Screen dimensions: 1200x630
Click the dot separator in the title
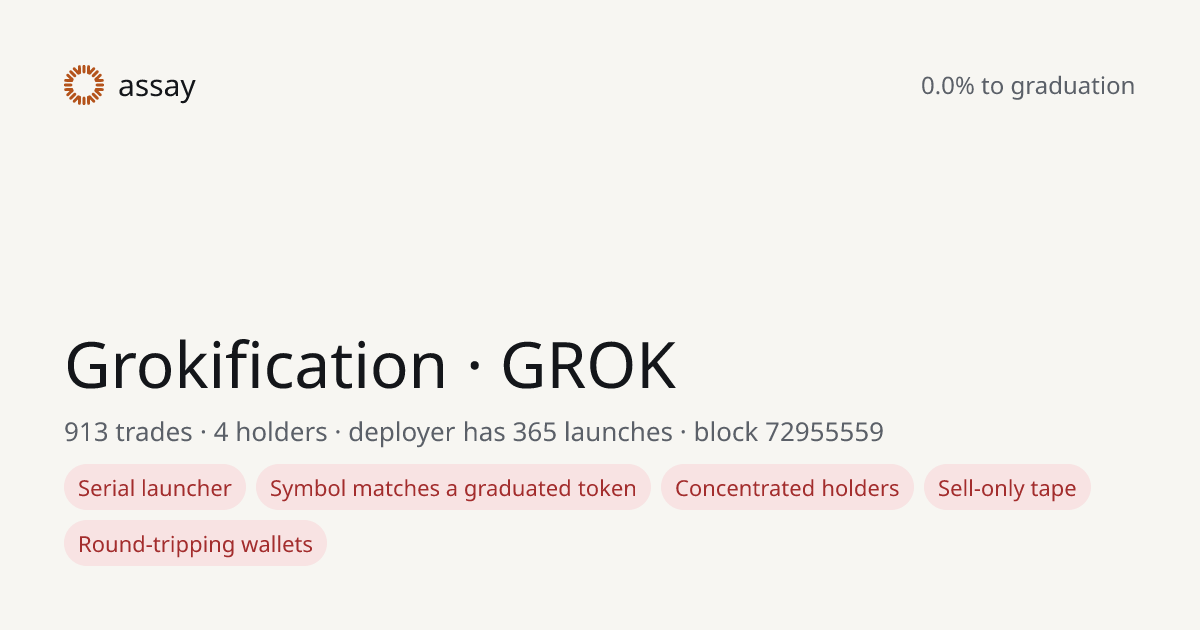[x=474, y=368]
